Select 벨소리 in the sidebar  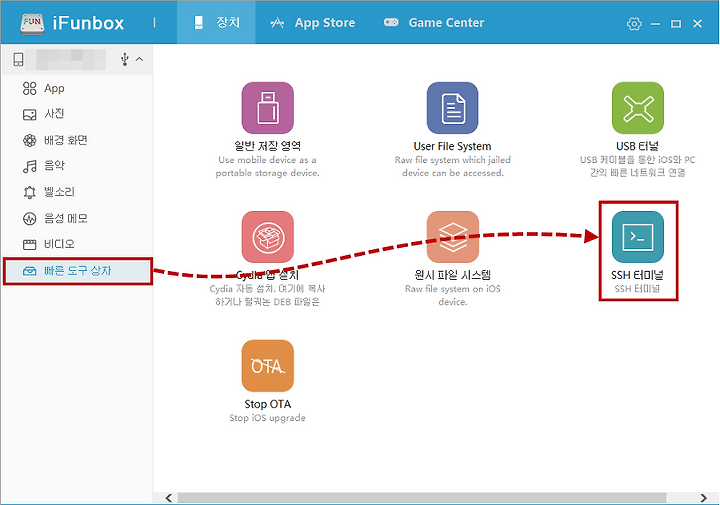(77, 192)
